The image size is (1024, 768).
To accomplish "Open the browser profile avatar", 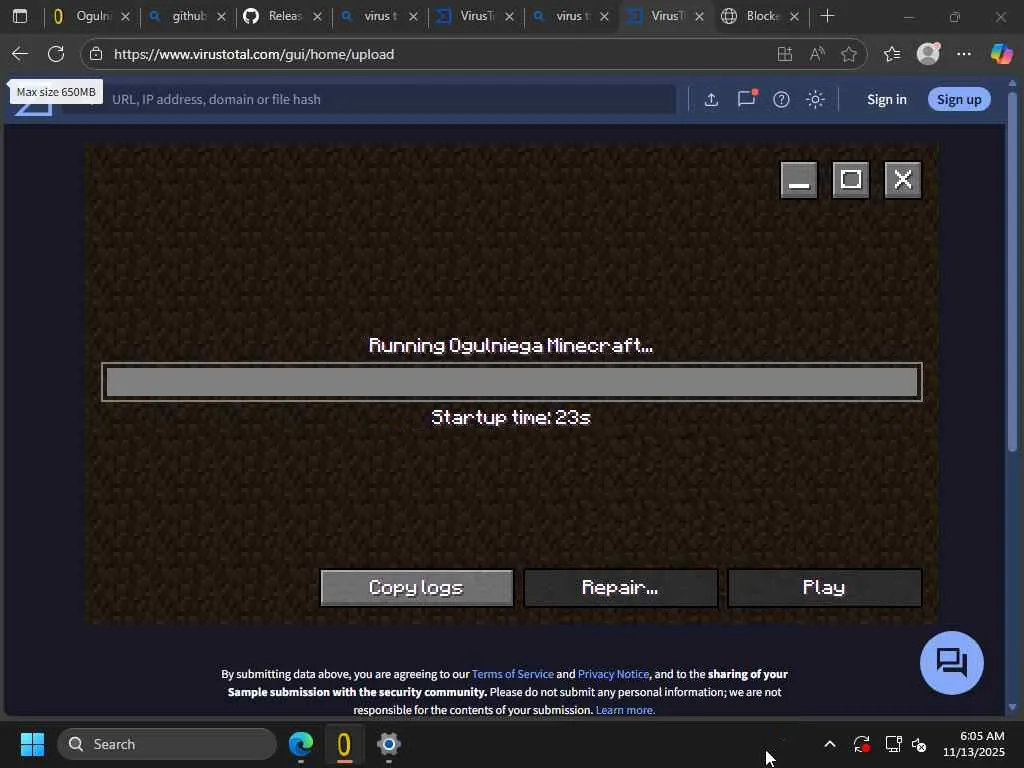I will click(x=928, y=54).
